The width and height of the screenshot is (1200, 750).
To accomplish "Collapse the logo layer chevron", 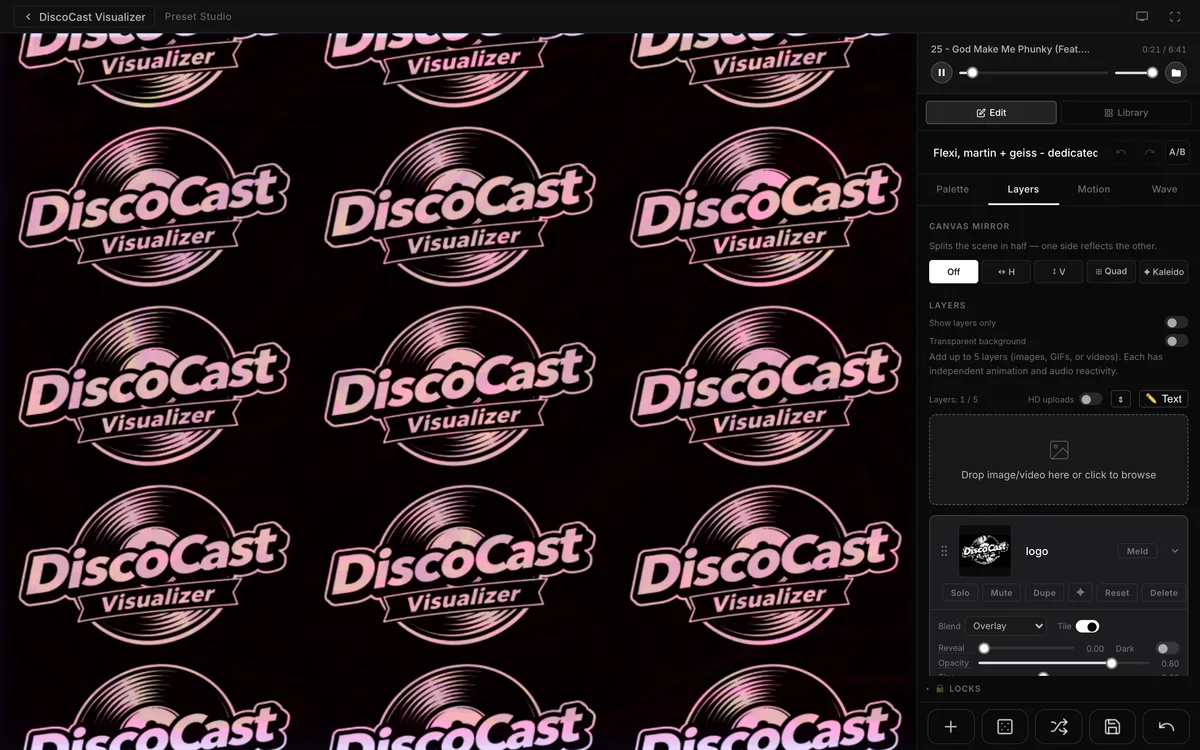I will tap(1175, 551).
